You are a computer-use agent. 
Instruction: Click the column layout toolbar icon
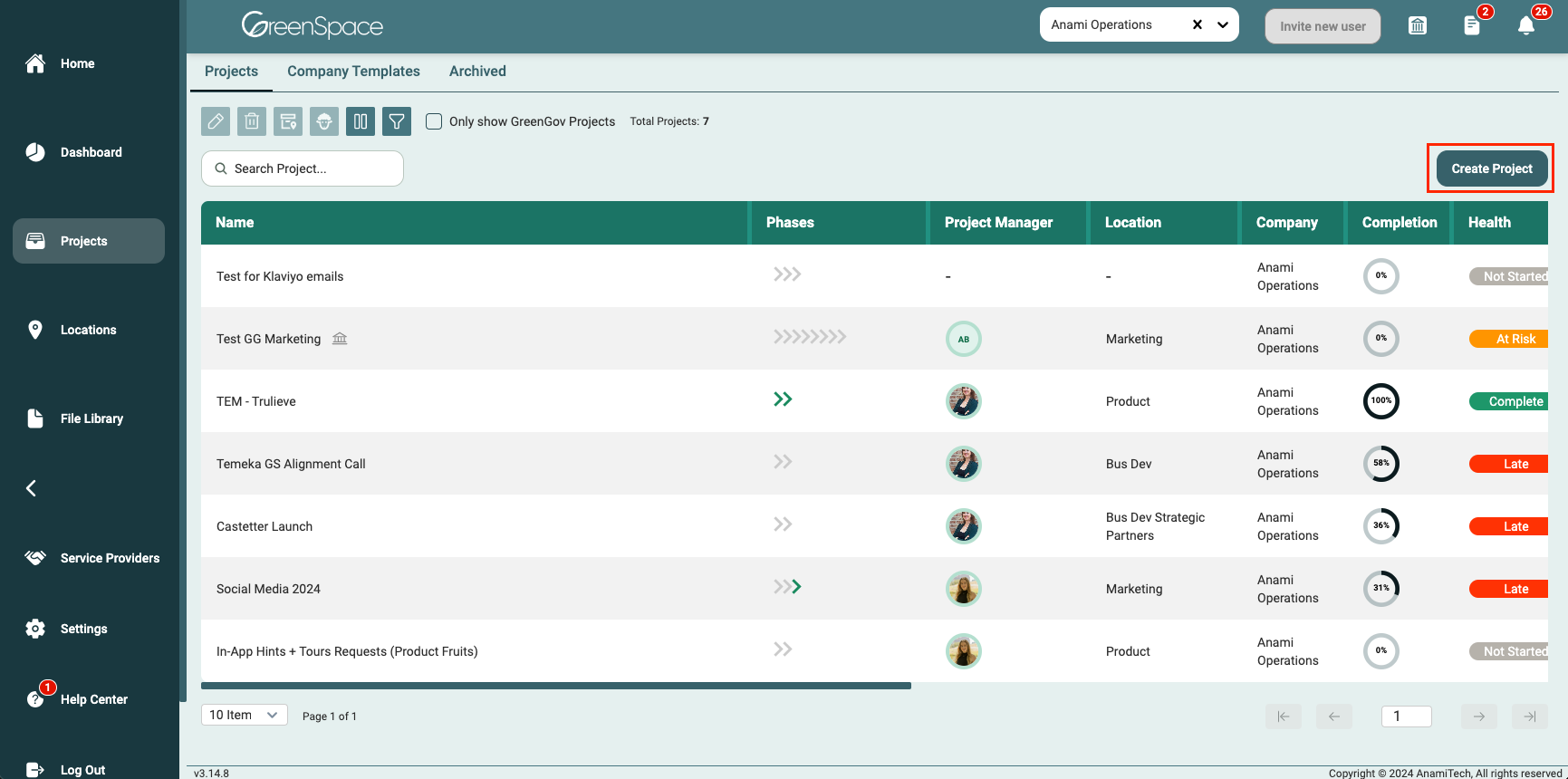click(x=361, y=121)
